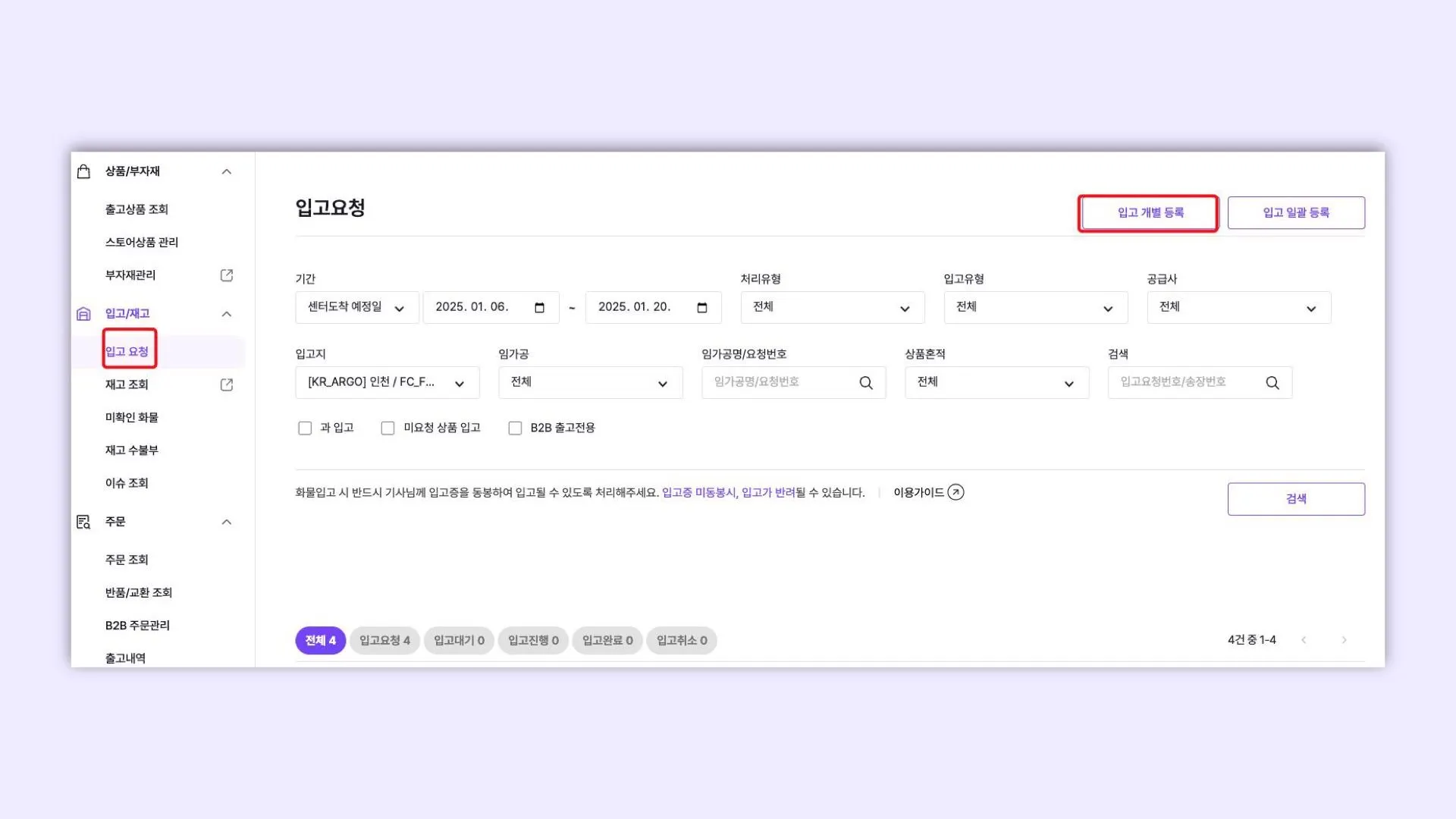Open 미확인 화물 in the sidebar

pos(132,418)
